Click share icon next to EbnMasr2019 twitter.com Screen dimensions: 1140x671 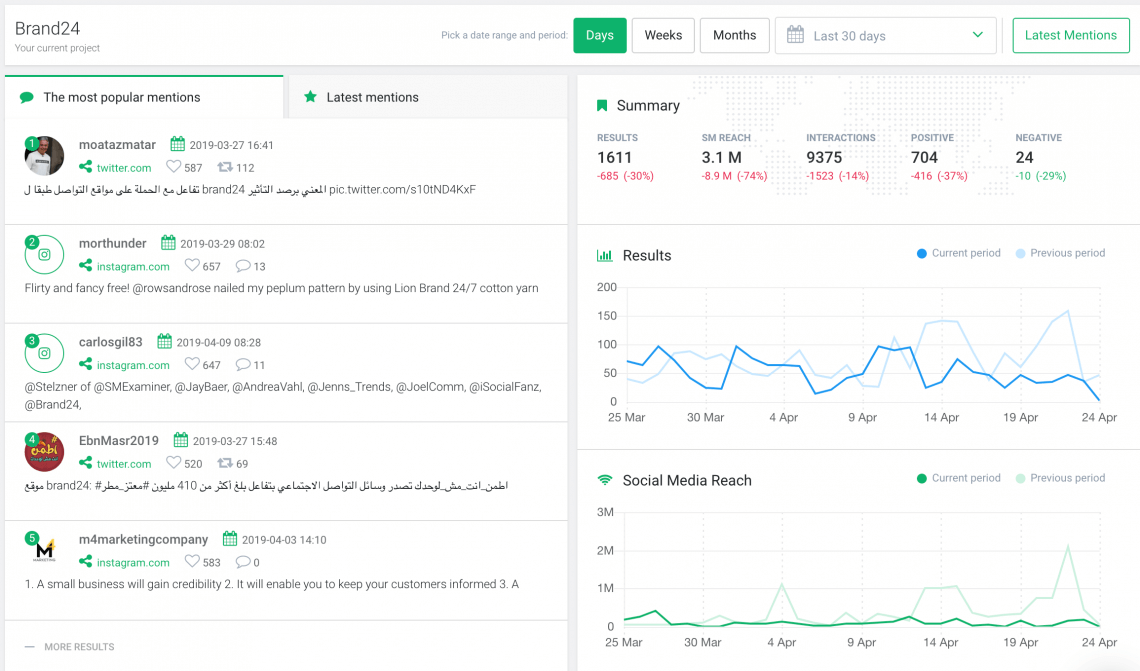click(x=86, y=463)
